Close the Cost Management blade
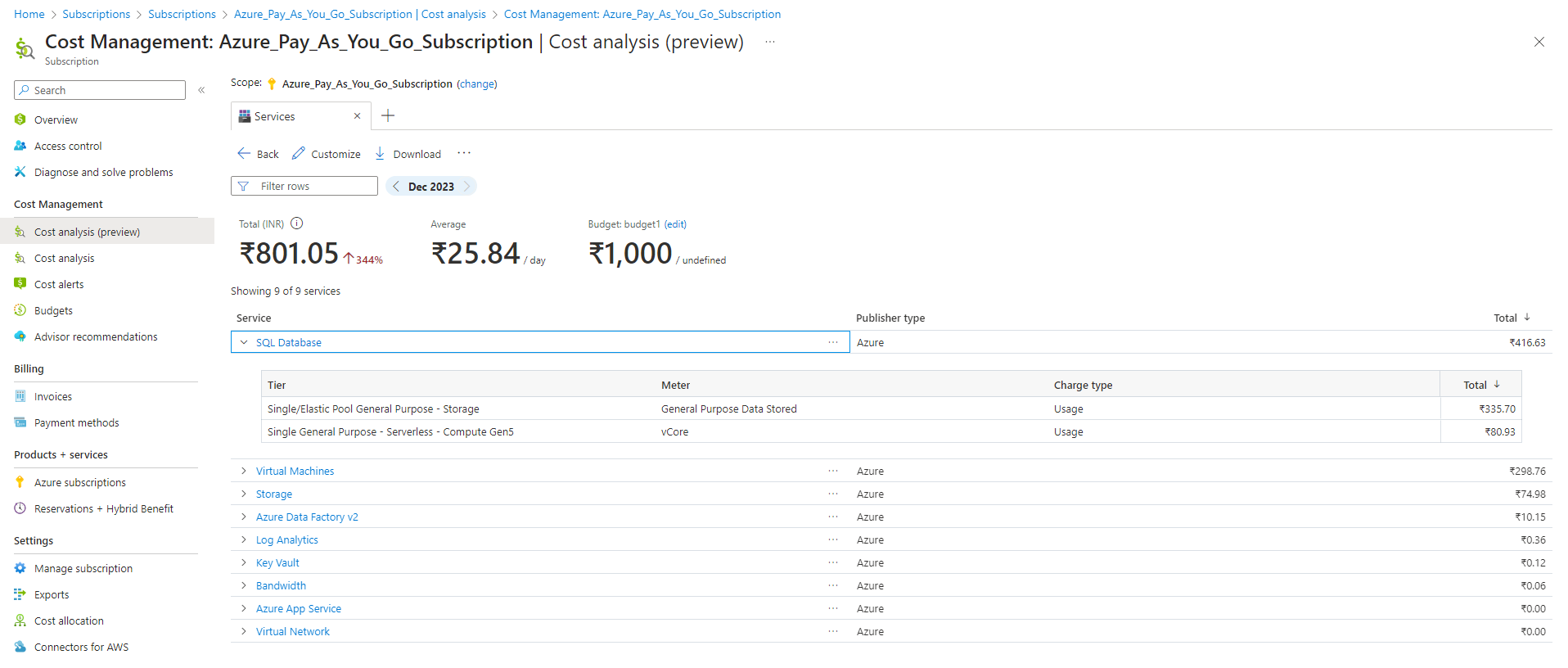Screen dimensions: 1568x668 point(1539,42)
